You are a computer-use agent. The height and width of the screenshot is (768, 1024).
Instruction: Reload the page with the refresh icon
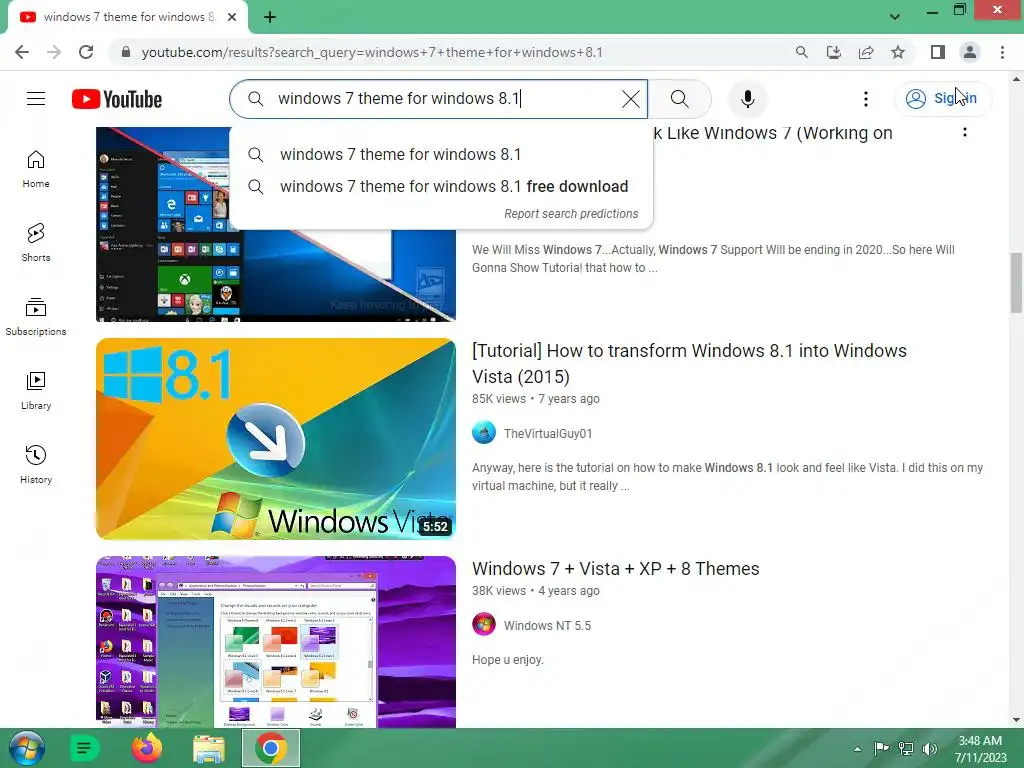point(86,52)
